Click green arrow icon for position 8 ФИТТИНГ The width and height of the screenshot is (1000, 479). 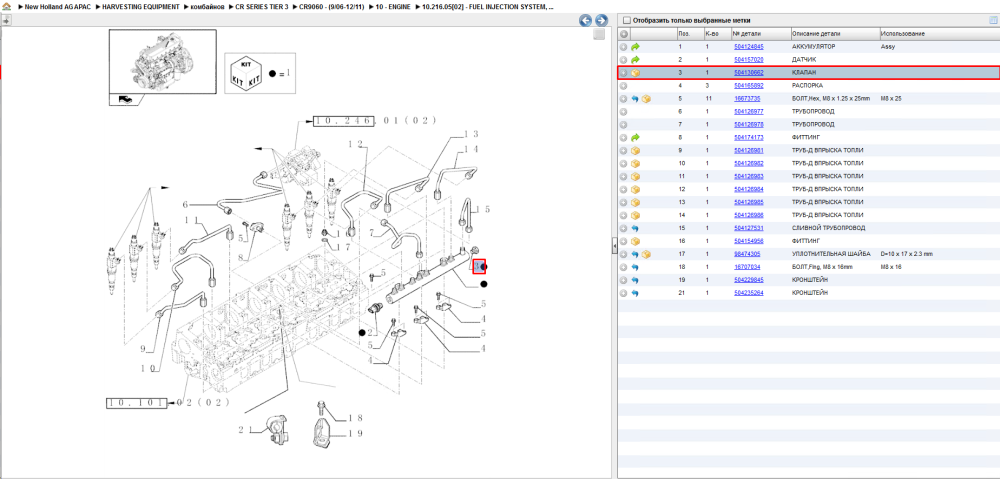click(635, 138)
